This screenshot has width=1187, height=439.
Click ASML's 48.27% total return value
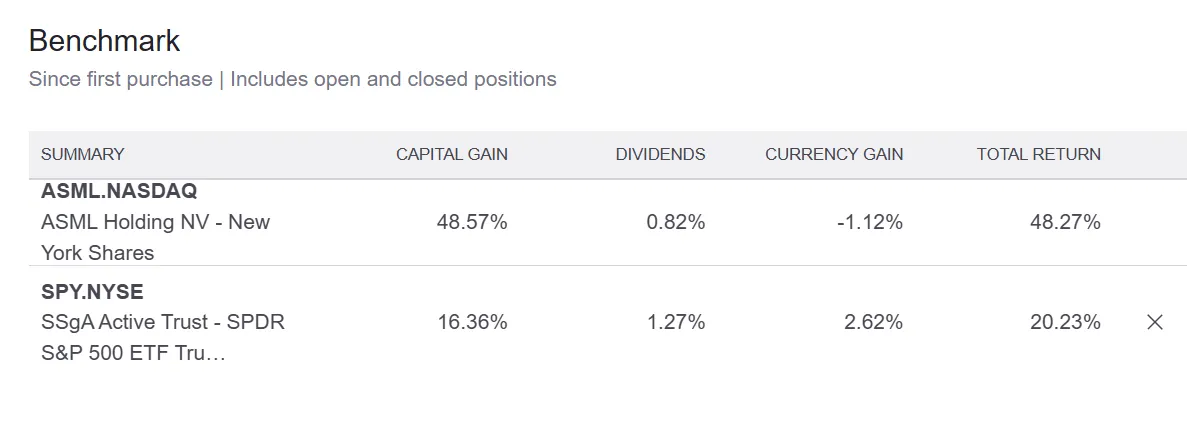coord(1065,222)
